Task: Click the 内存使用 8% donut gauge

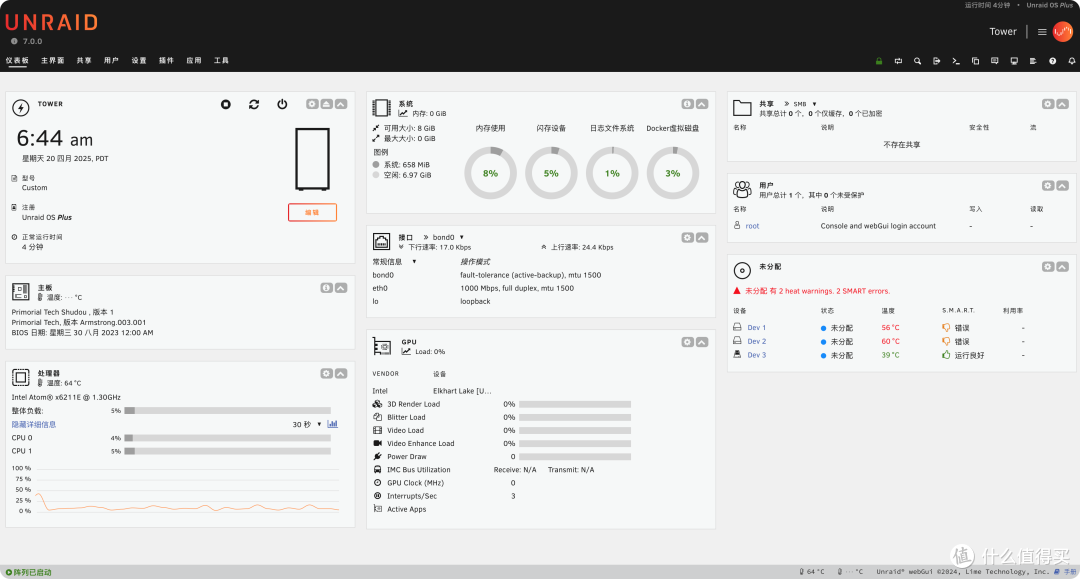Action: tap(490, 173)
